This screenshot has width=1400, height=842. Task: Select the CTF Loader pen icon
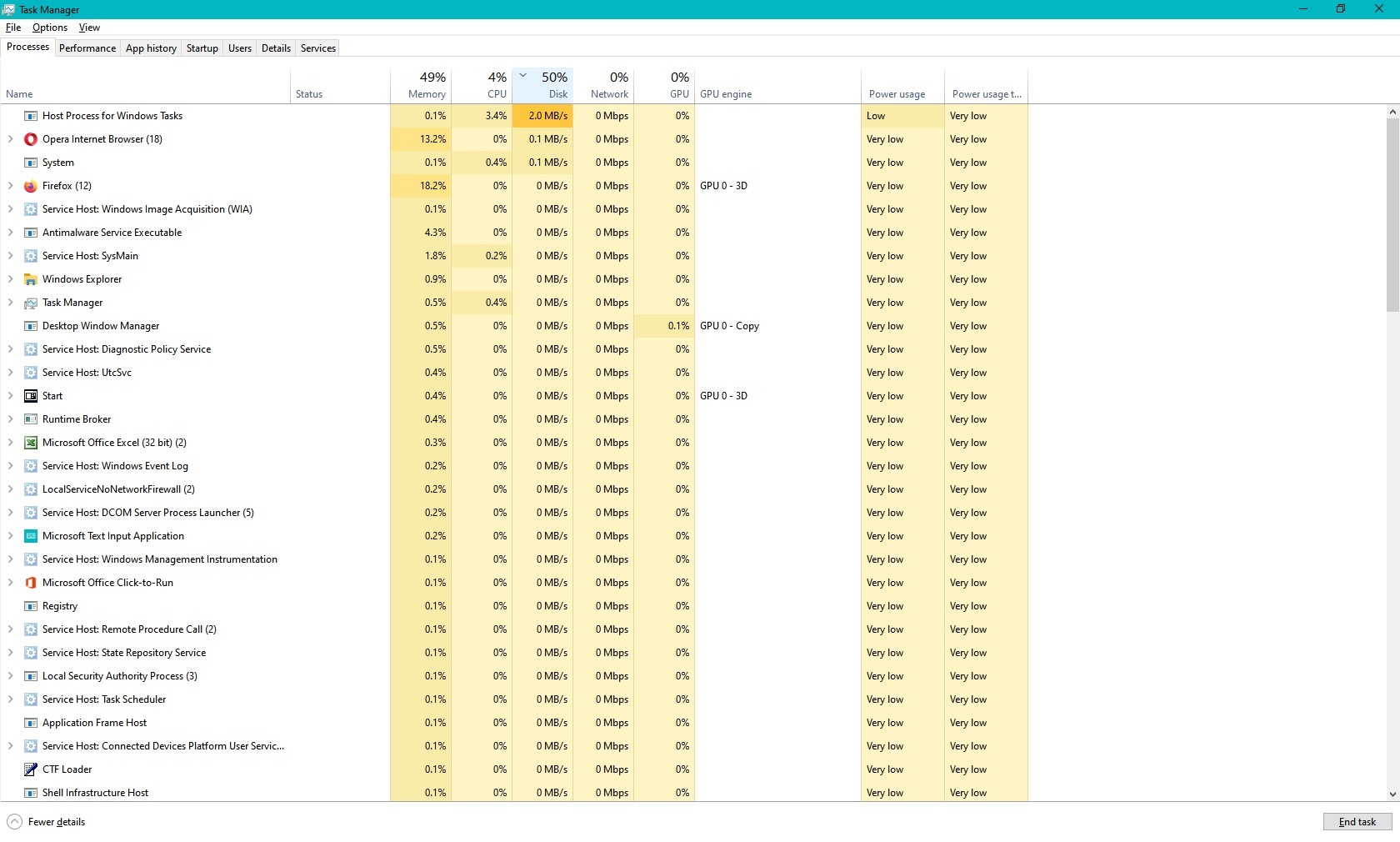click(31, 769)
